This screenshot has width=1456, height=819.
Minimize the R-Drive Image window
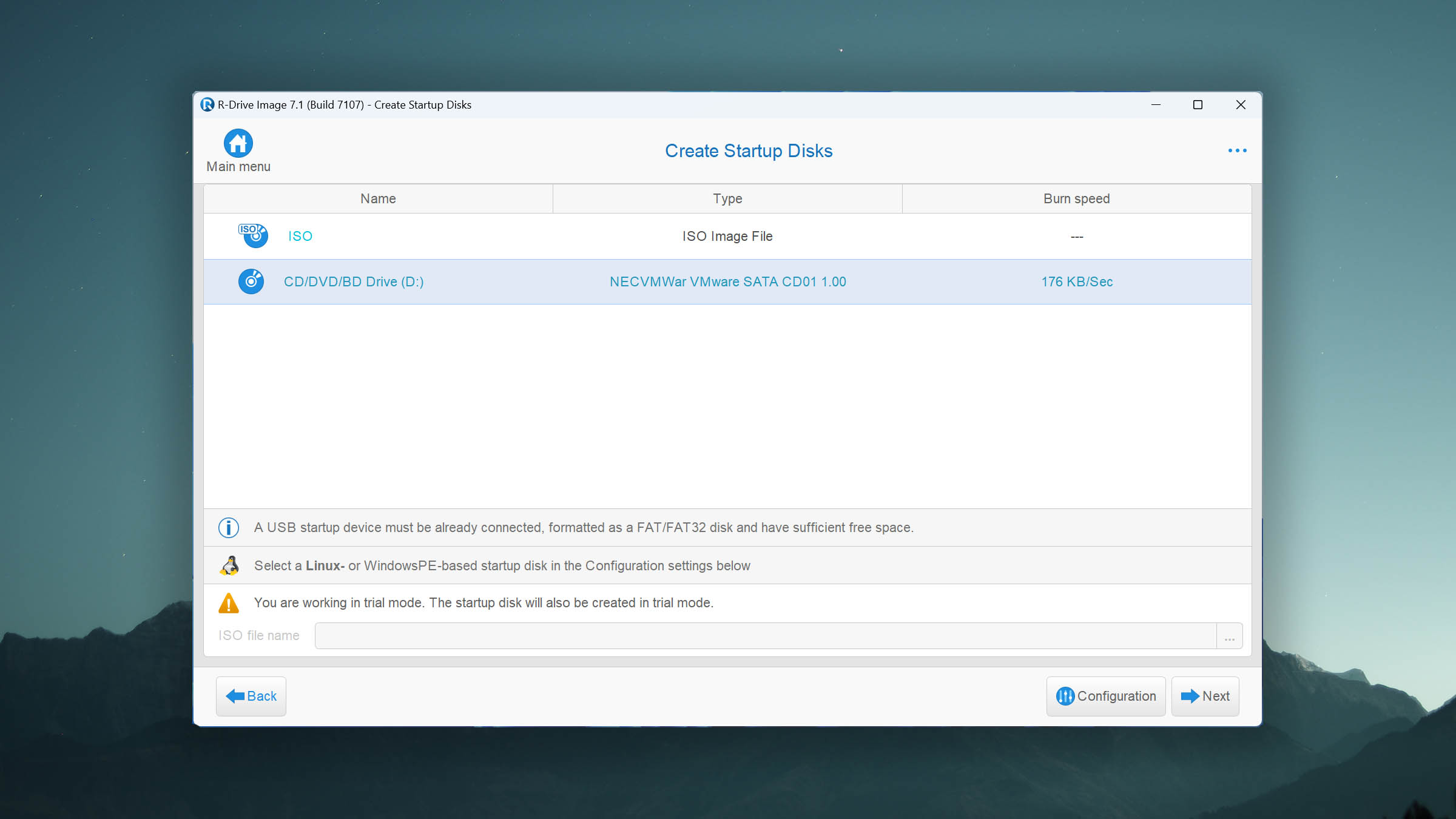click(1156, 105)
